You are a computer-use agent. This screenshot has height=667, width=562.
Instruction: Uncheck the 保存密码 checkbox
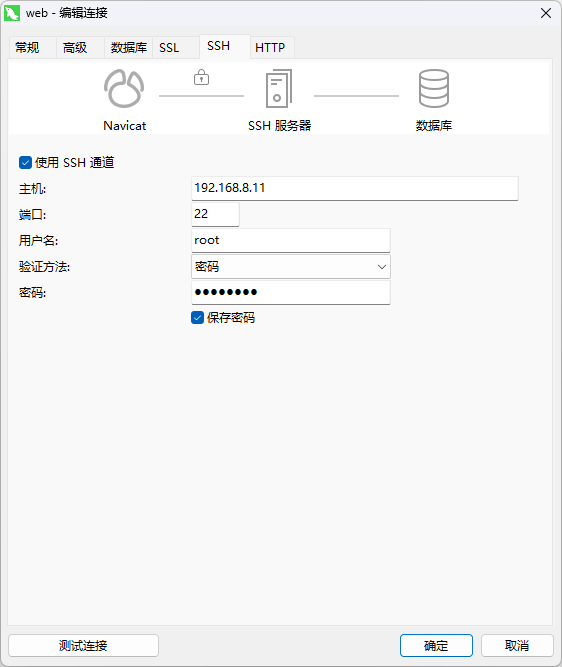pos(197,318)
